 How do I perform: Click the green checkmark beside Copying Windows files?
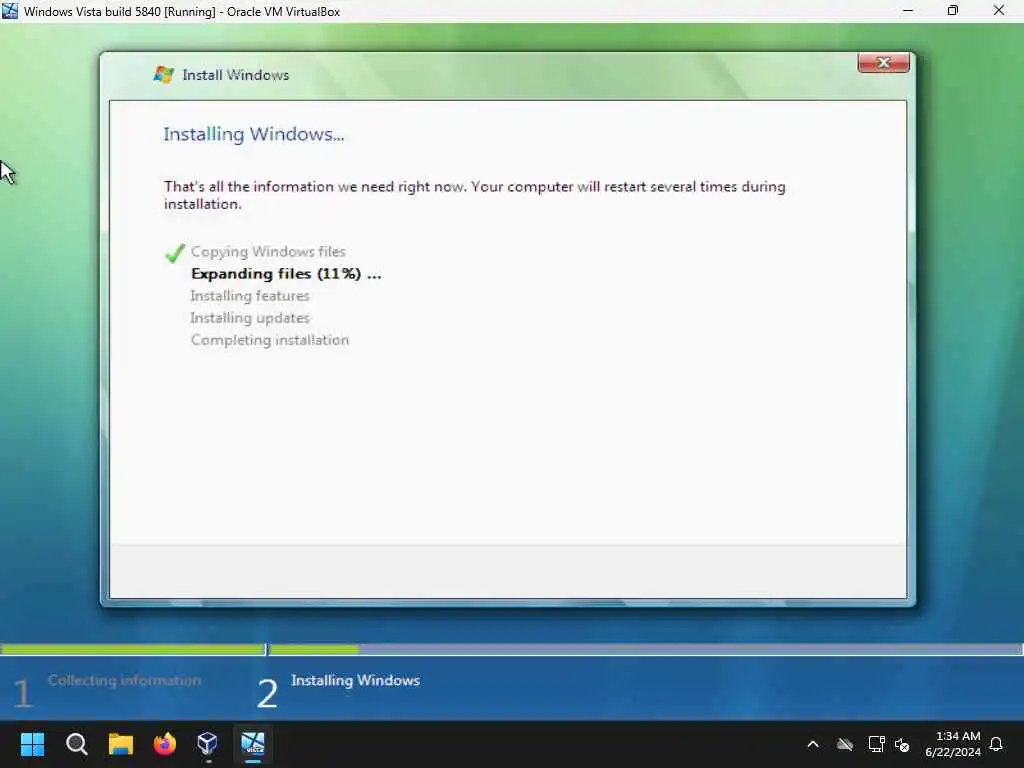(x=175, y=253)
